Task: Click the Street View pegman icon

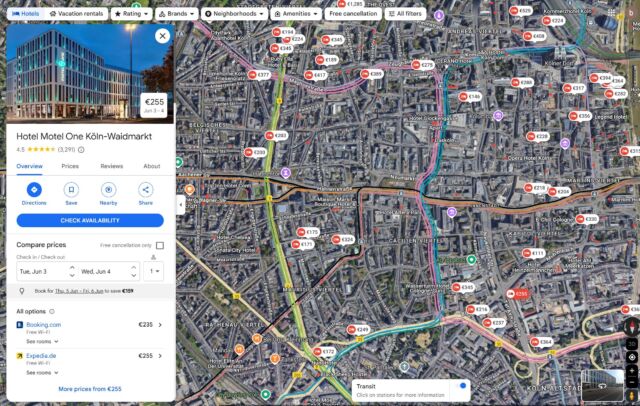Action: coord(632,395)
